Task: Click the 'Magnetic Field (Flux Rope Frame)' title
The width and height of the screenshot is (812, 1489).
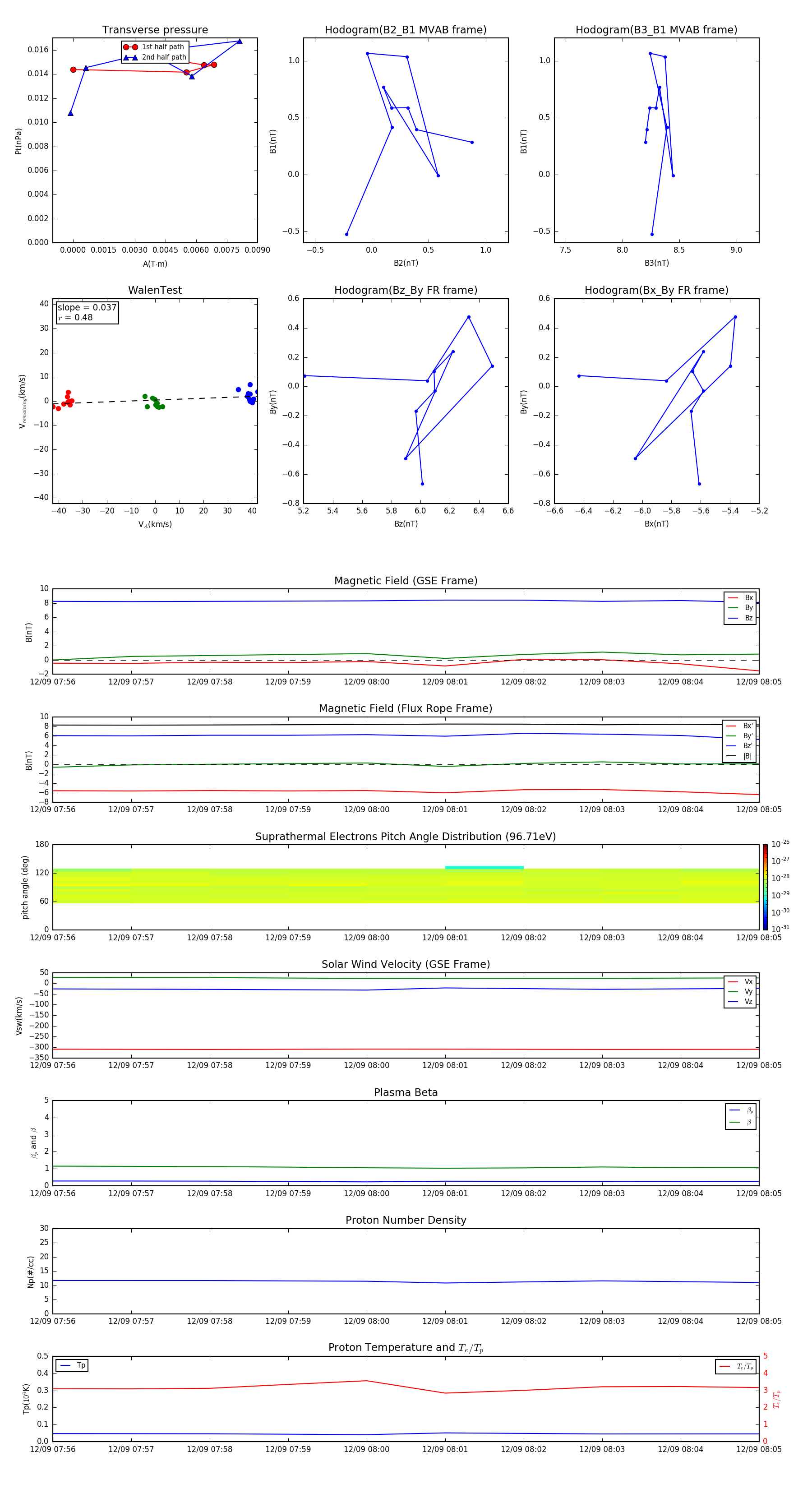Action: 406,709
